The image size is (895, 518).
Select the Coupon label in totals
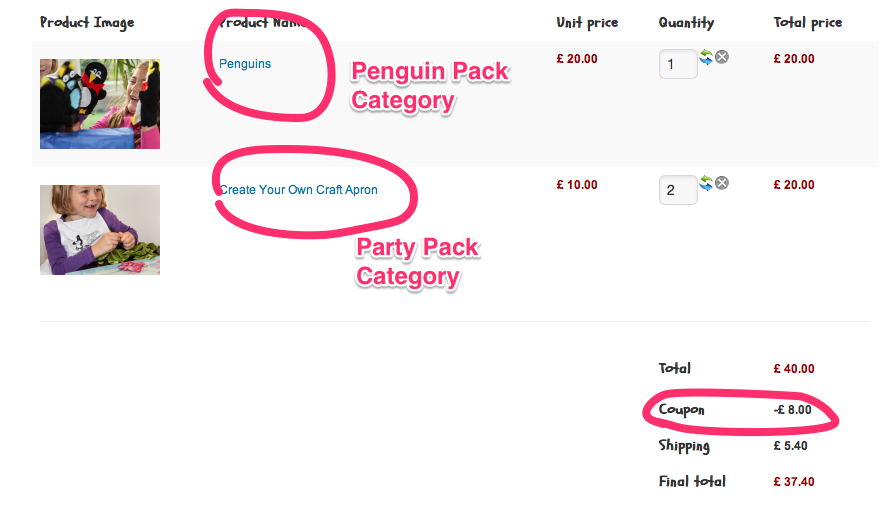point(681,410)
